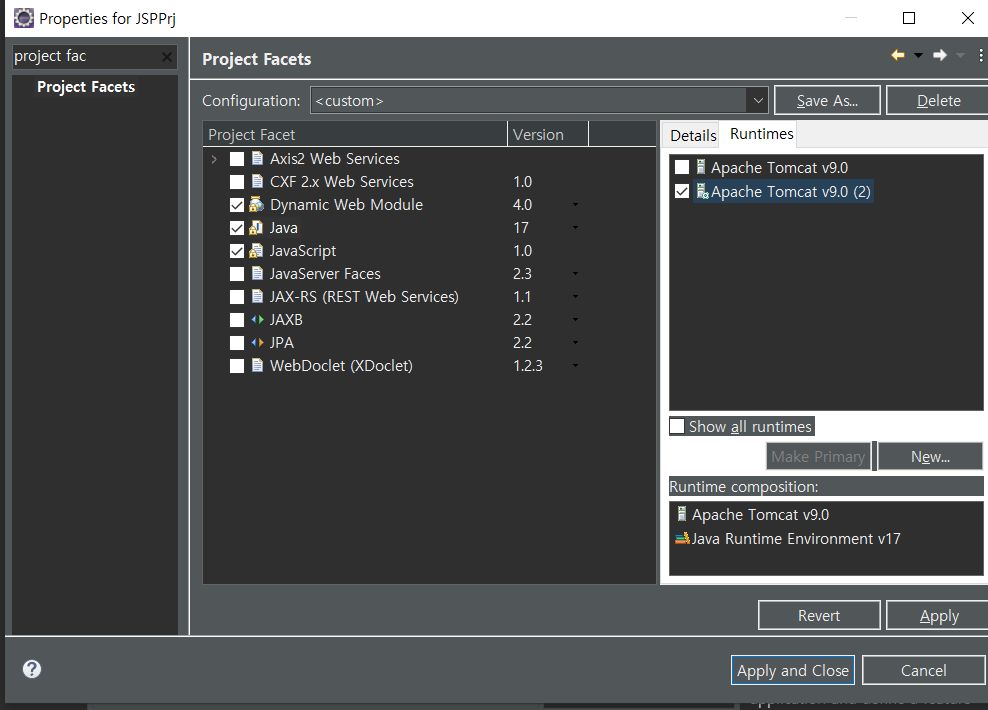Uncheck the Apache Tomcat v9.0 (2) runtime
Viewport: 988px width, 710px height.
[682, 191]
